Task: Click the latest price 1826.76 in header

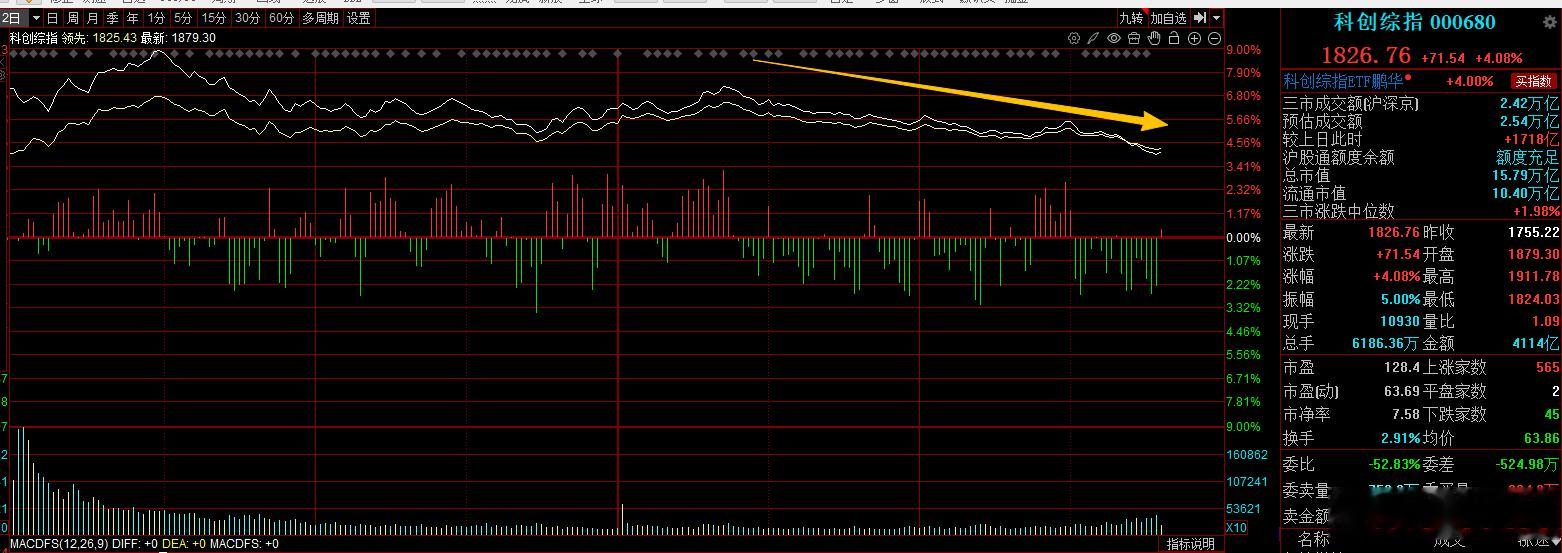Action: [1366, 56]
